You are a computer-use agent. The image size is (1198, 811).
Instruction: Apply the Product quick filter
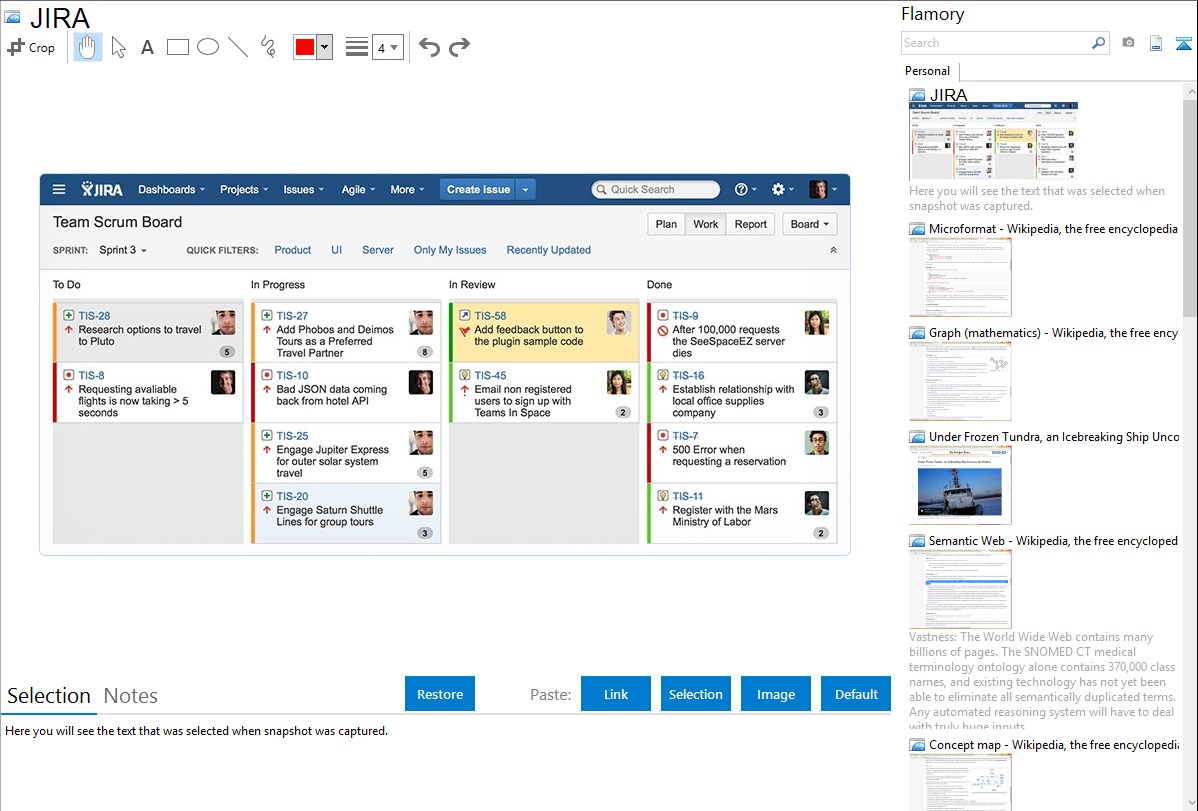point(293,250)
